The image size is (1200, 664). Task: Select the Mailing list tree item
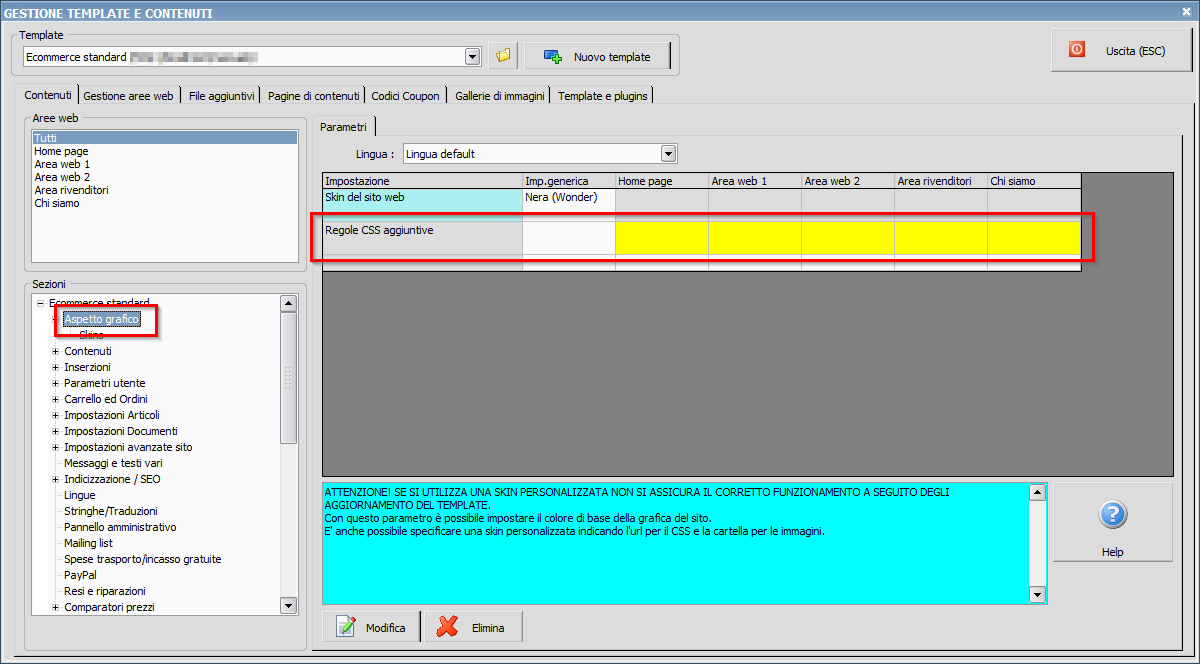[88, 543]
